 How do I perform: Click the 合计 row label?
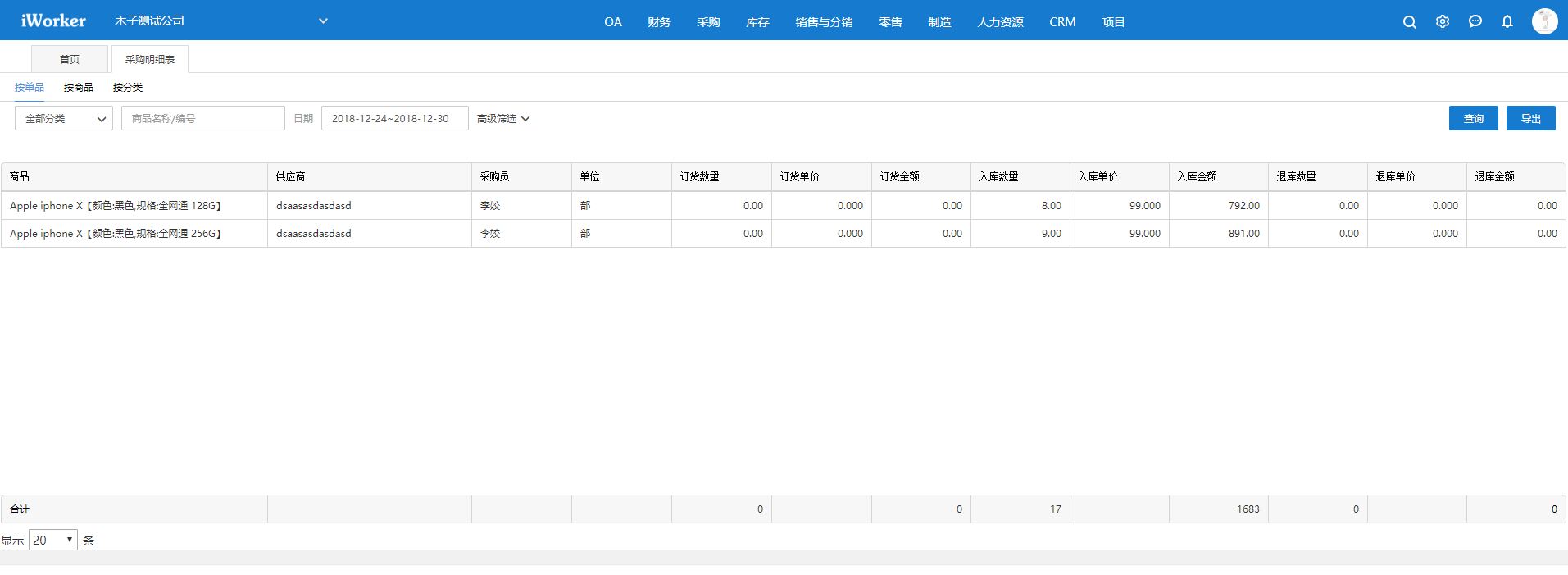coord(20,509)
